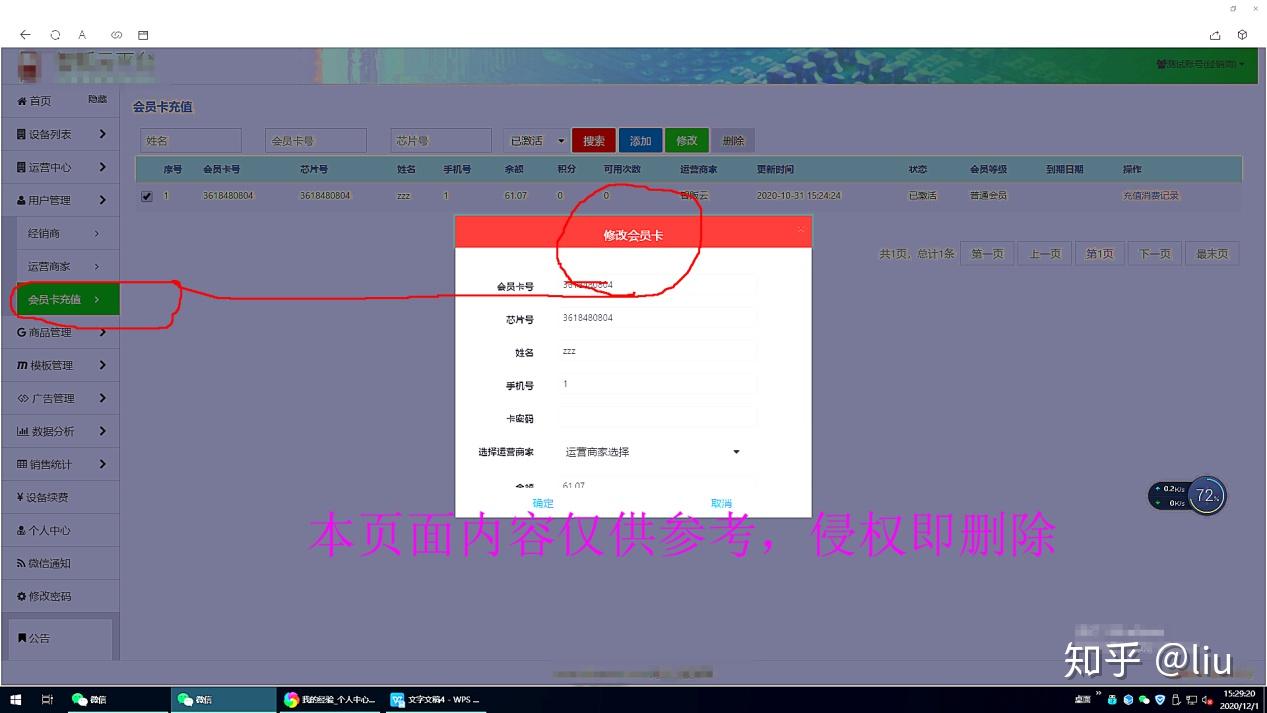Click the network speed 72% floating widget

point(1187,495)
